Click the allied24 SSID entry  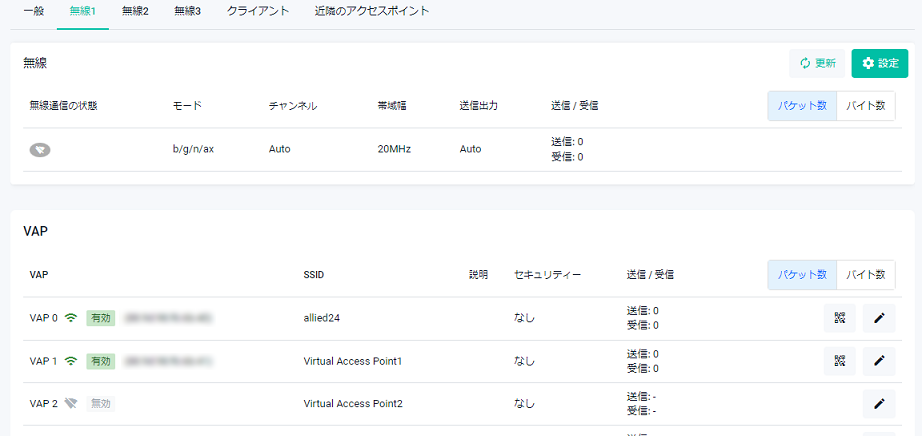click(x=323, y=318)
